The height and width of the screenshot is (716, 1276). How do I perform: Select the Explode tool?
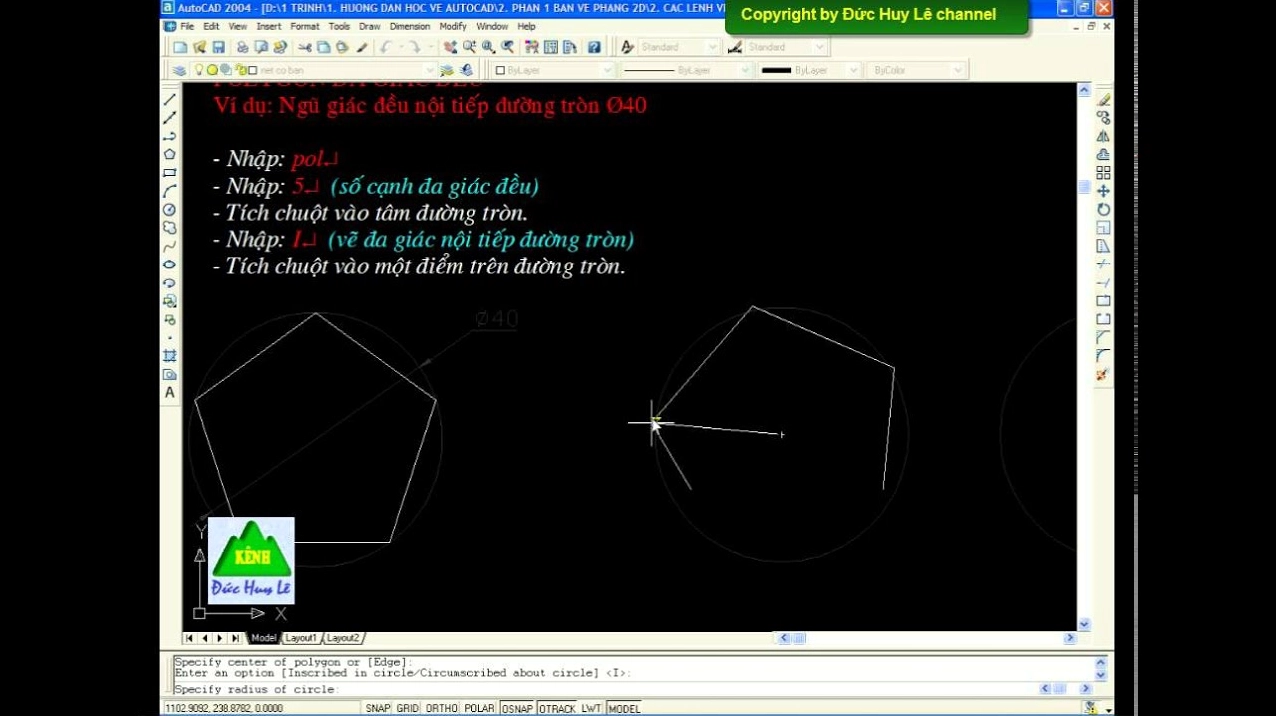(x=1103, y=375)
